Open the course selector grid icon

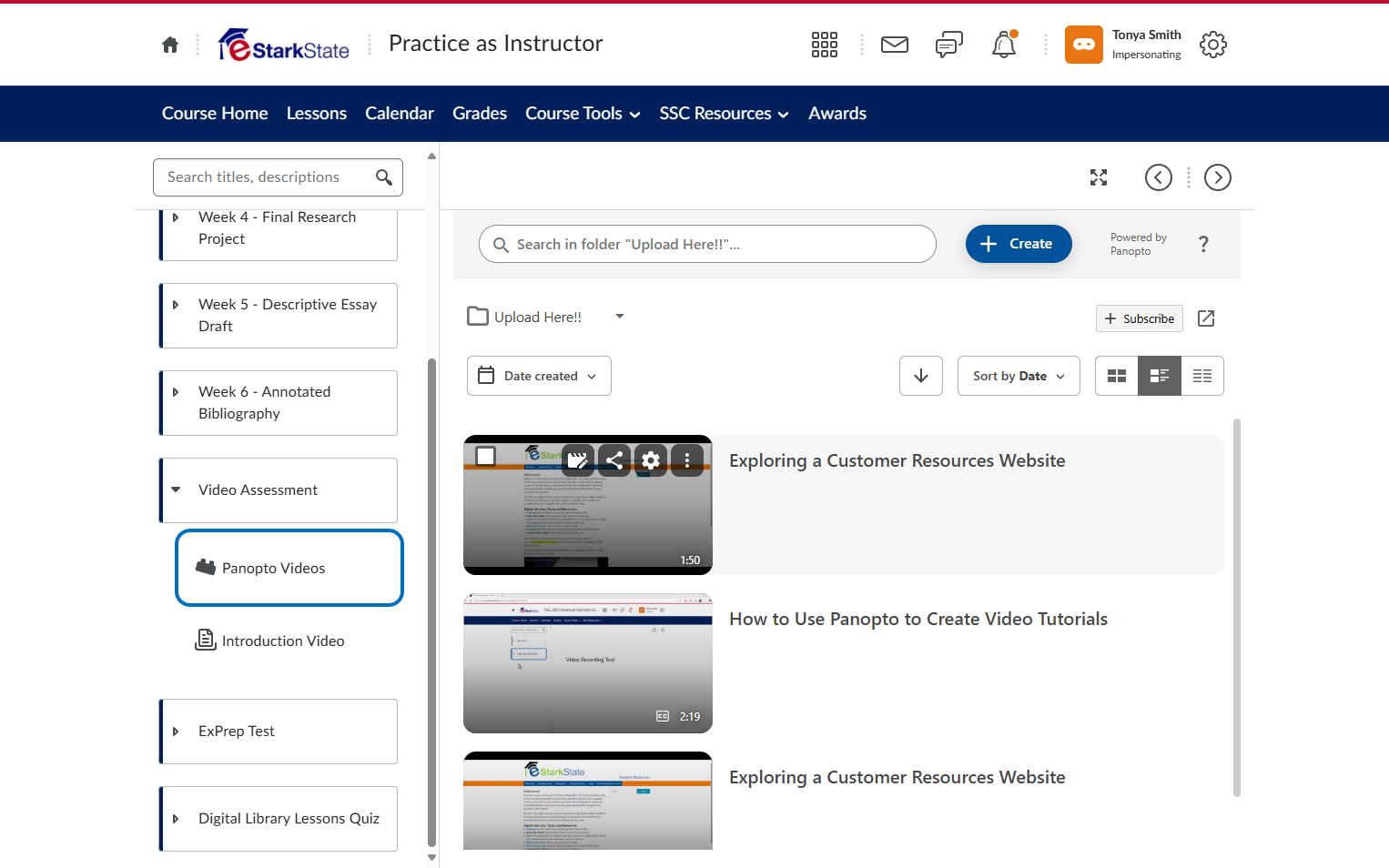tap(825, 45)
